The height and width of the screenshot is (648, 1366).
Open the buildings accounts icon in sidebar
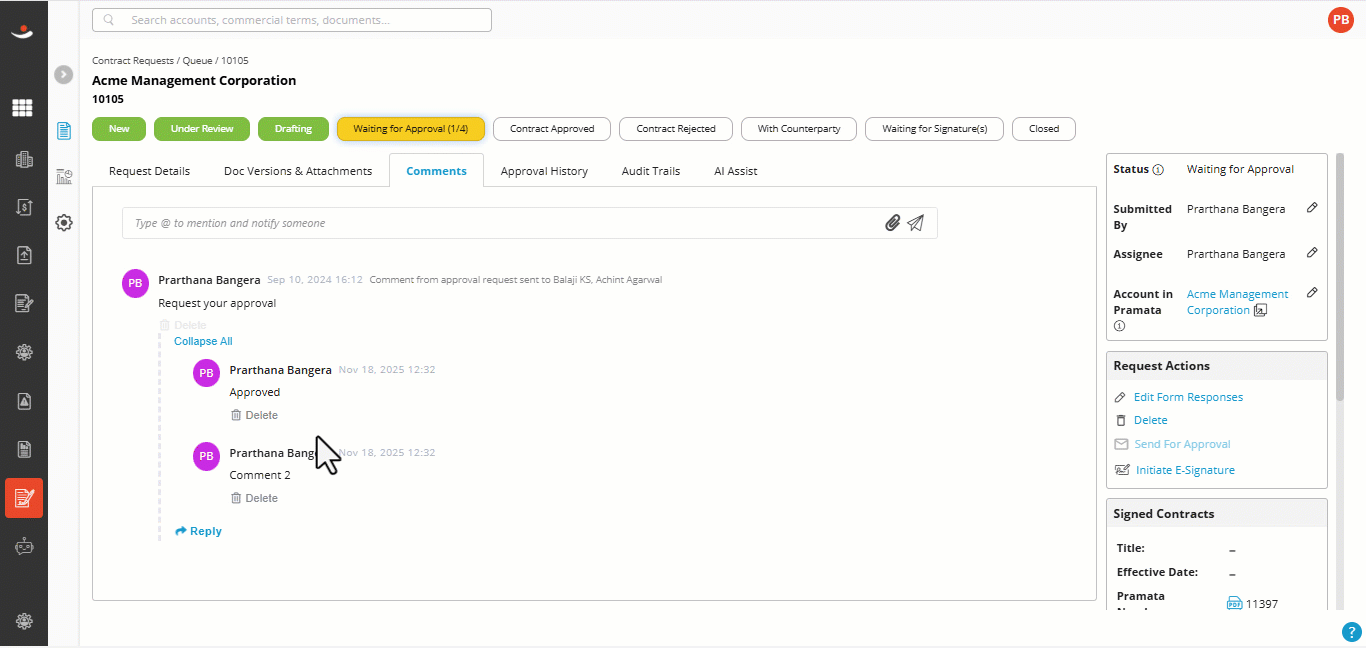pyautogui.click(x=24, y=159)
